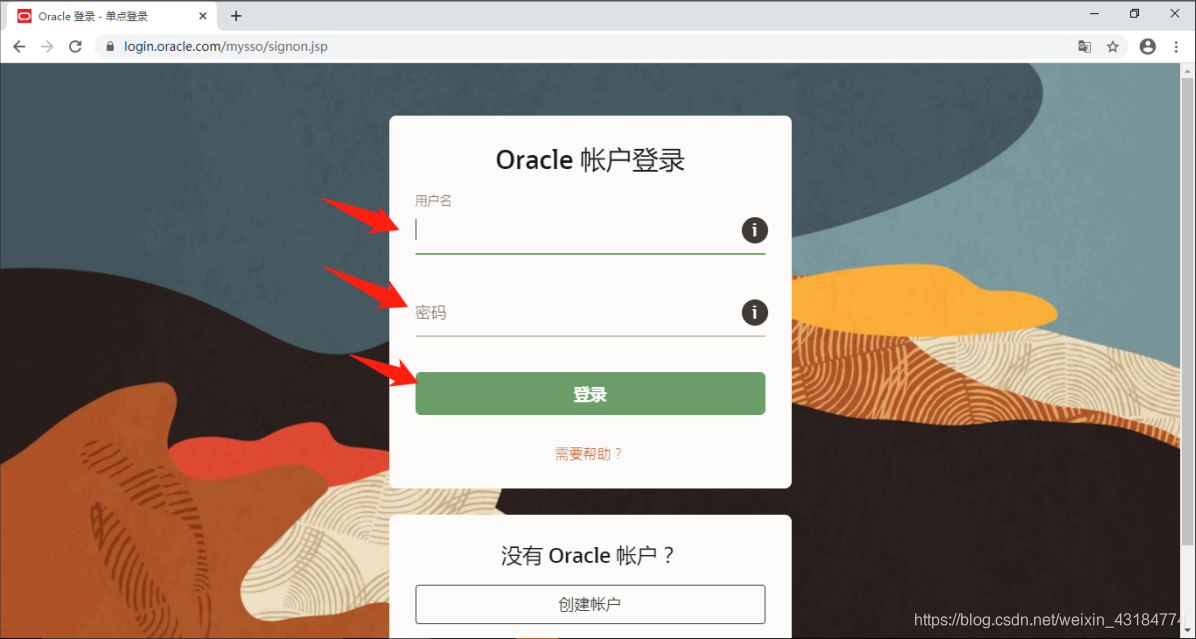This screenshot has width=1196, height=639.
Task: Click info icon beside 密码 field
Action: pos(754,312)
